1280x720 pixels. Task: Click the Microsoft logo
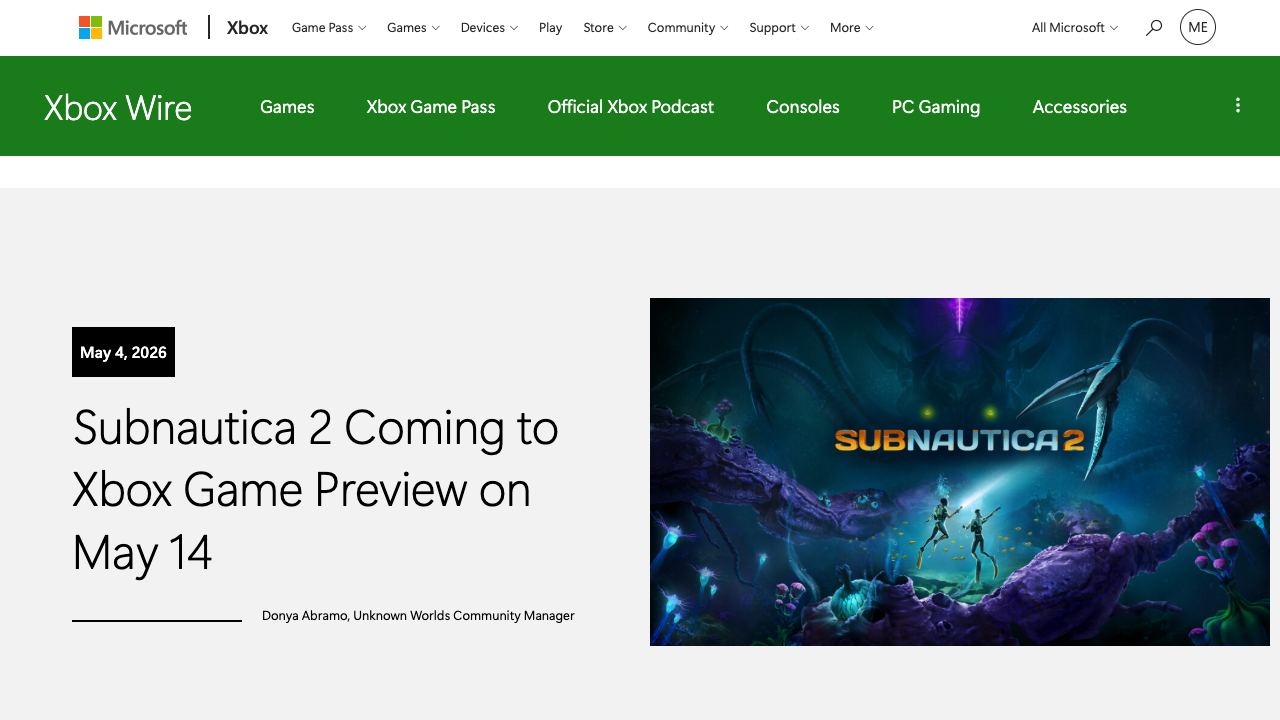tap(133, 28)
